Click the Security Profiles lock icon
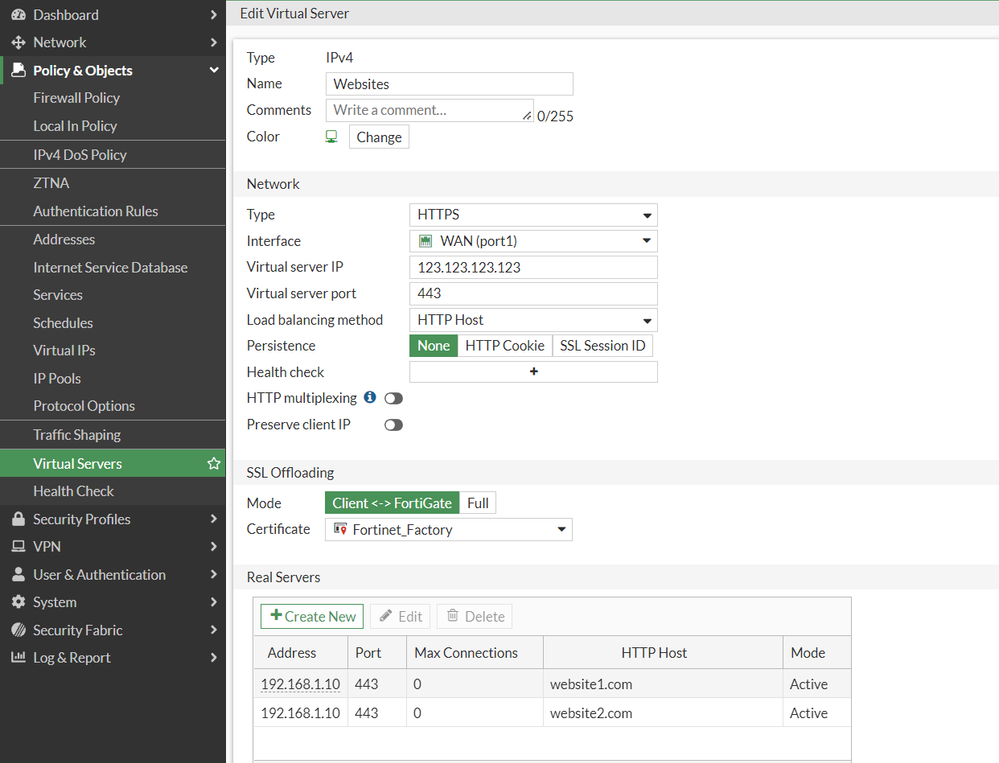This screenshot has height=763, width=999. [18, 519]
